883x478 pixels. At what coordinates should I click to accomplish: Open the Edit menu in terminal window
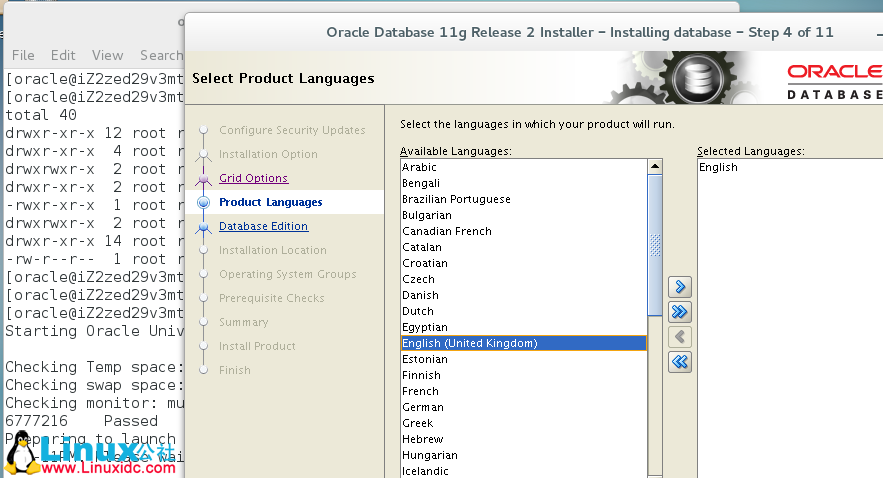(x=63, y=55)
